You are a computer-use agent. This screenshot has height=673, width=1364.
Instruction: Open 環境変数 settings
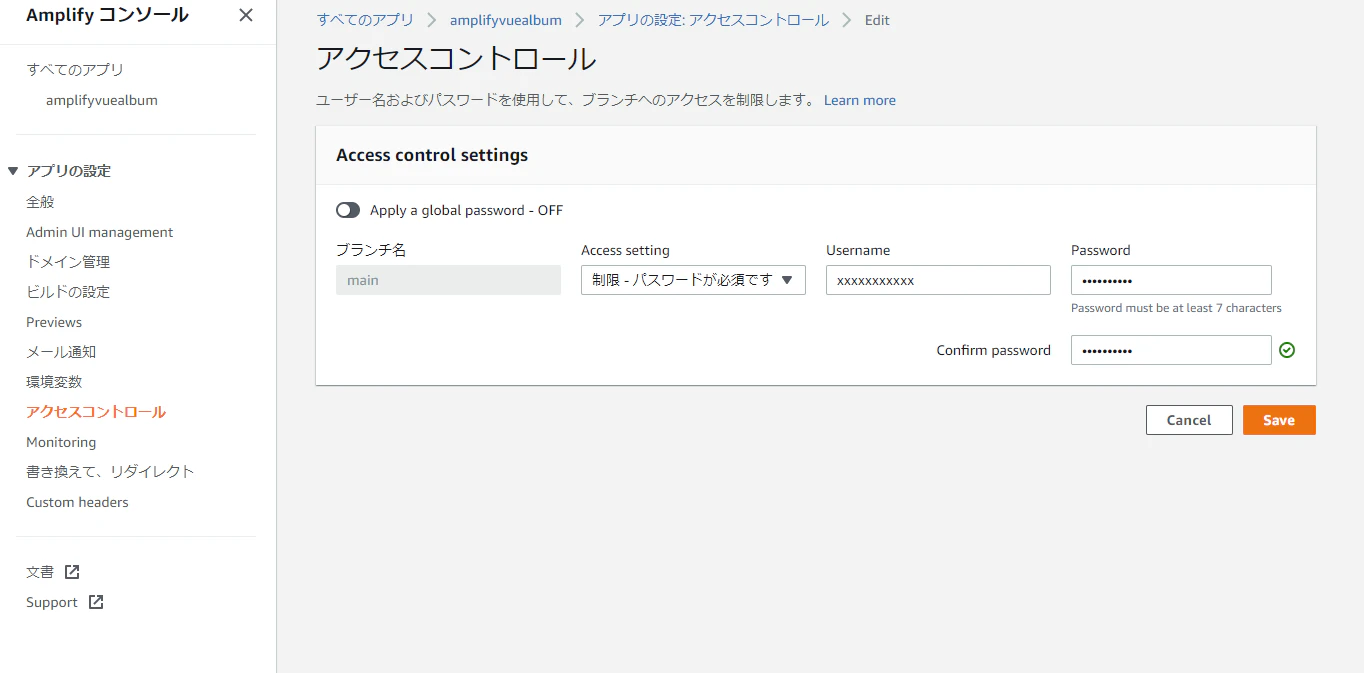click(x=54, y=382)
